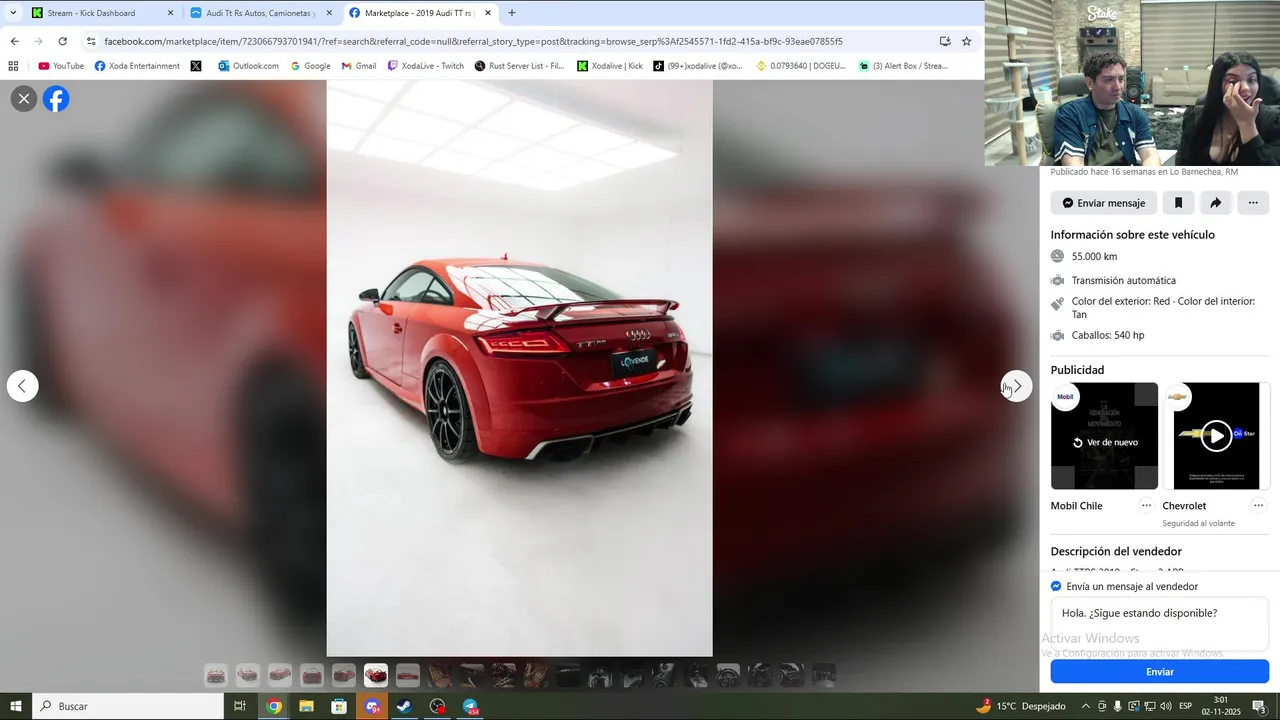The width and height of the screenshot is (1280, 720).
Task: Open the taskbar clock showing 3:01
Action: coord(1221,706)
